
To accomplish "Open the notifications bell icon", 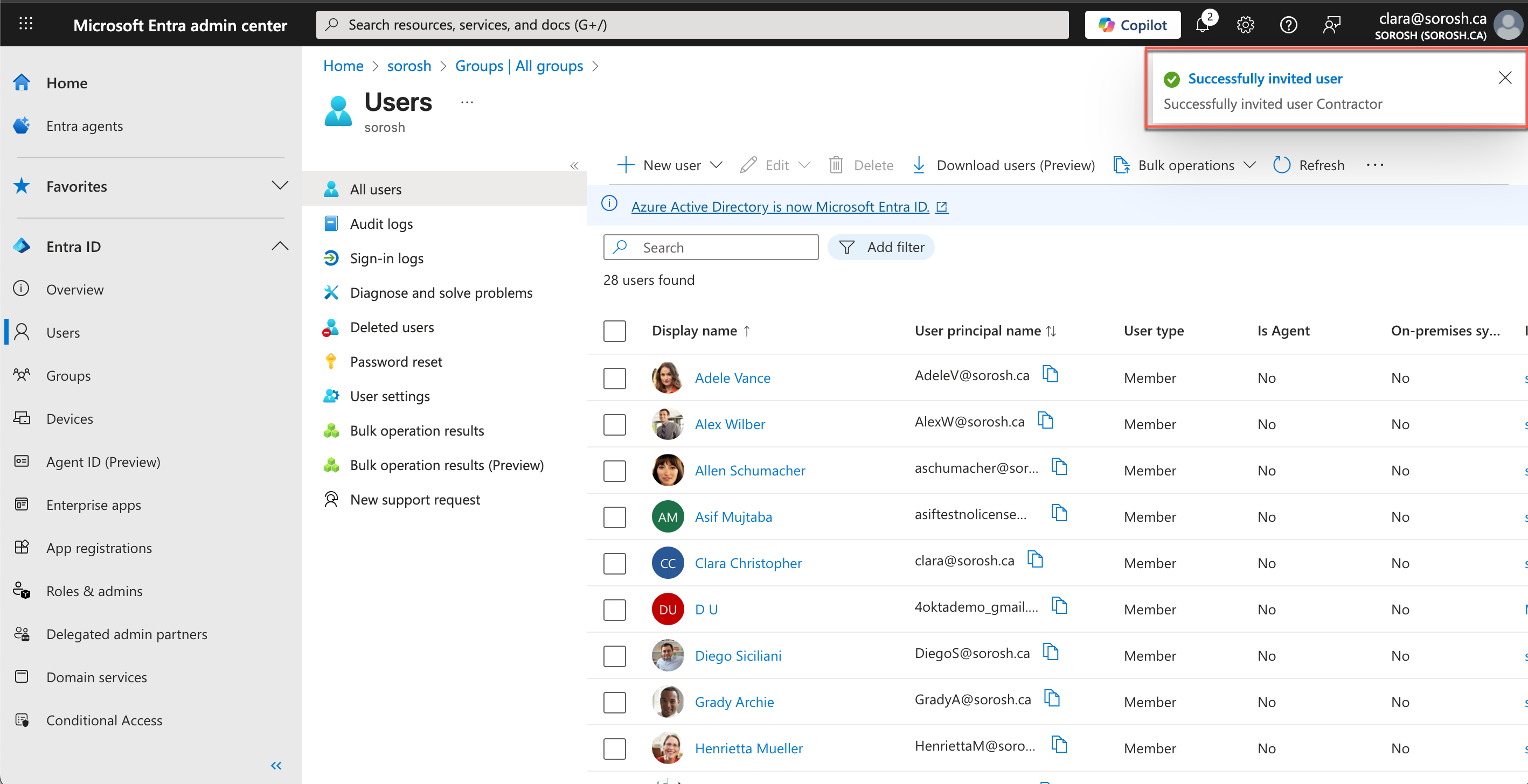I will coord(1203,25).
